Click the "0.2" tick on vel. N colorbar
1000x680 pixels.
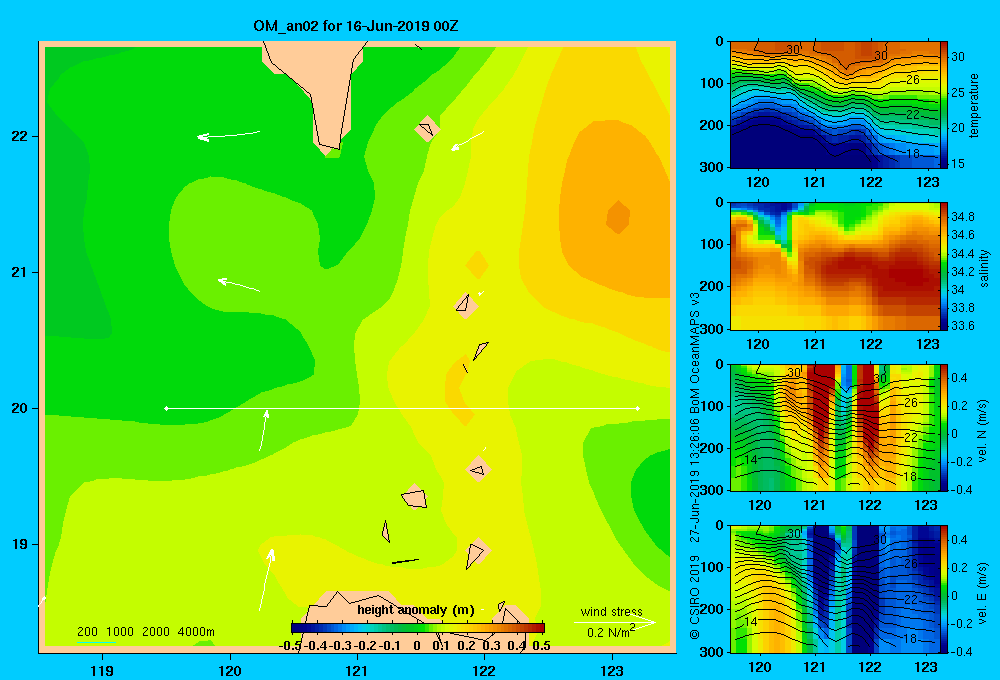(x=960, y=406)
